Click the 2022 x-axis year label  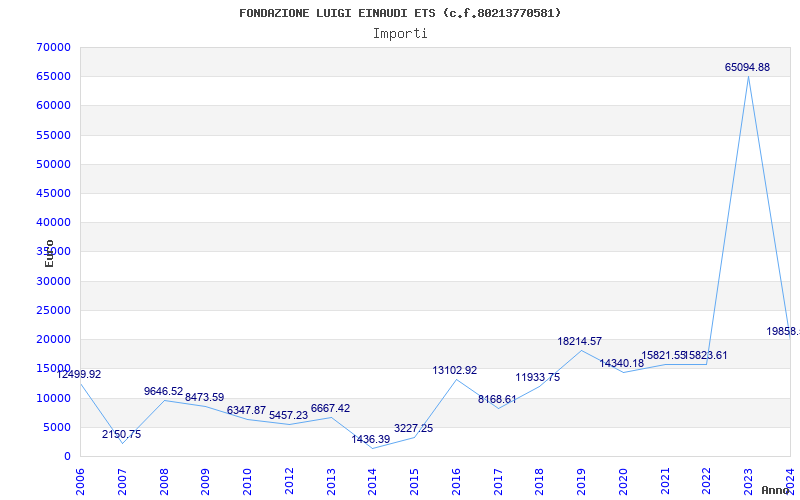(x=707, y=481)
